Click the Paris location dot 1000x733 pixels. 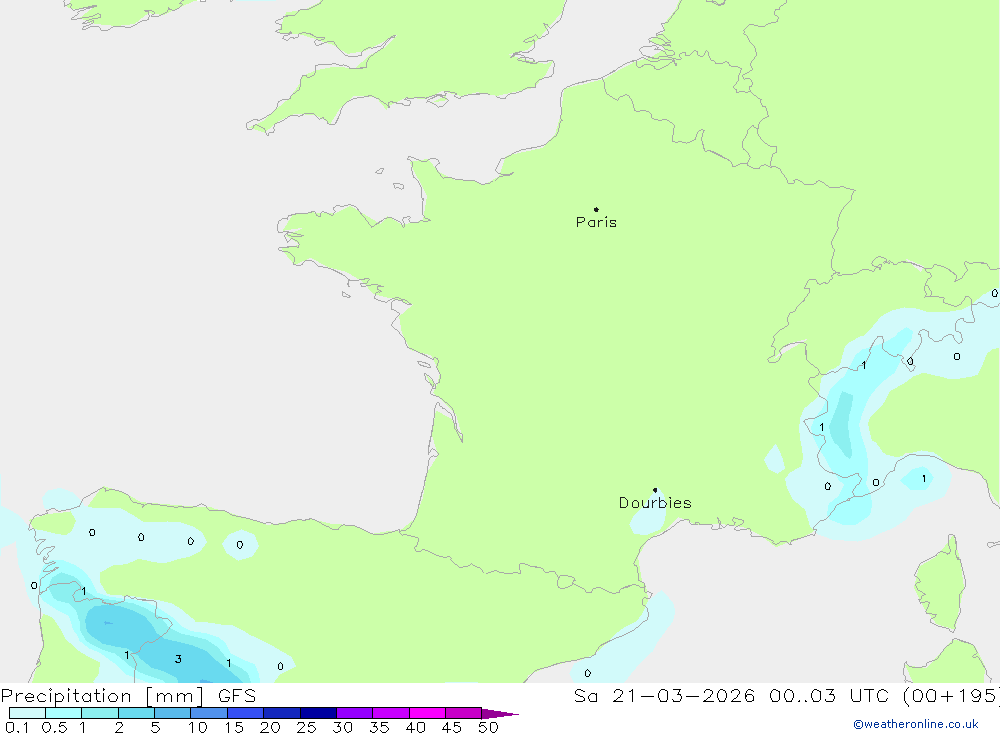tap(596, 209)
